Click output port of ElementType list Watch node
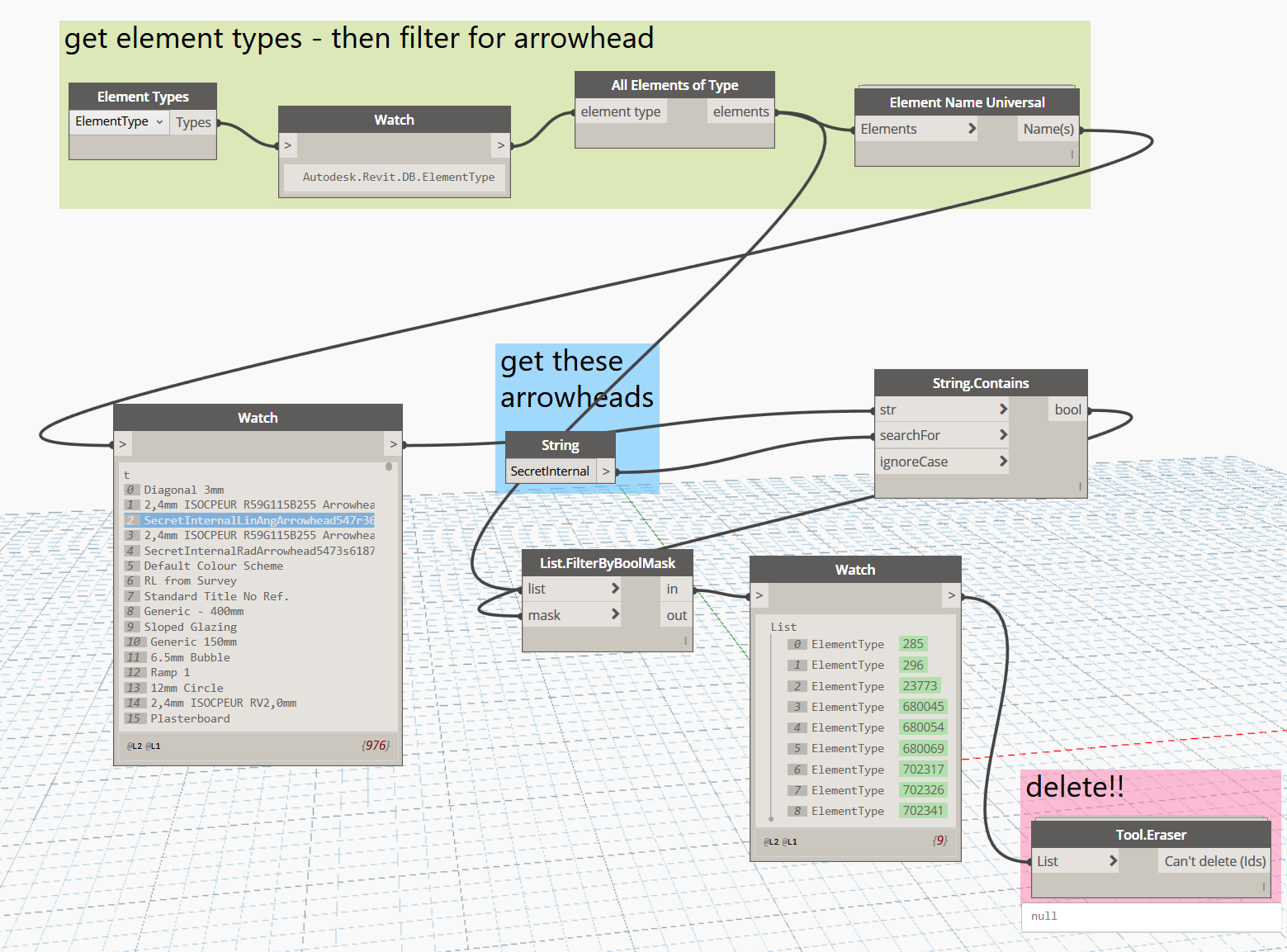Viewport: 1287px width, 952px height. coord(951,595)
